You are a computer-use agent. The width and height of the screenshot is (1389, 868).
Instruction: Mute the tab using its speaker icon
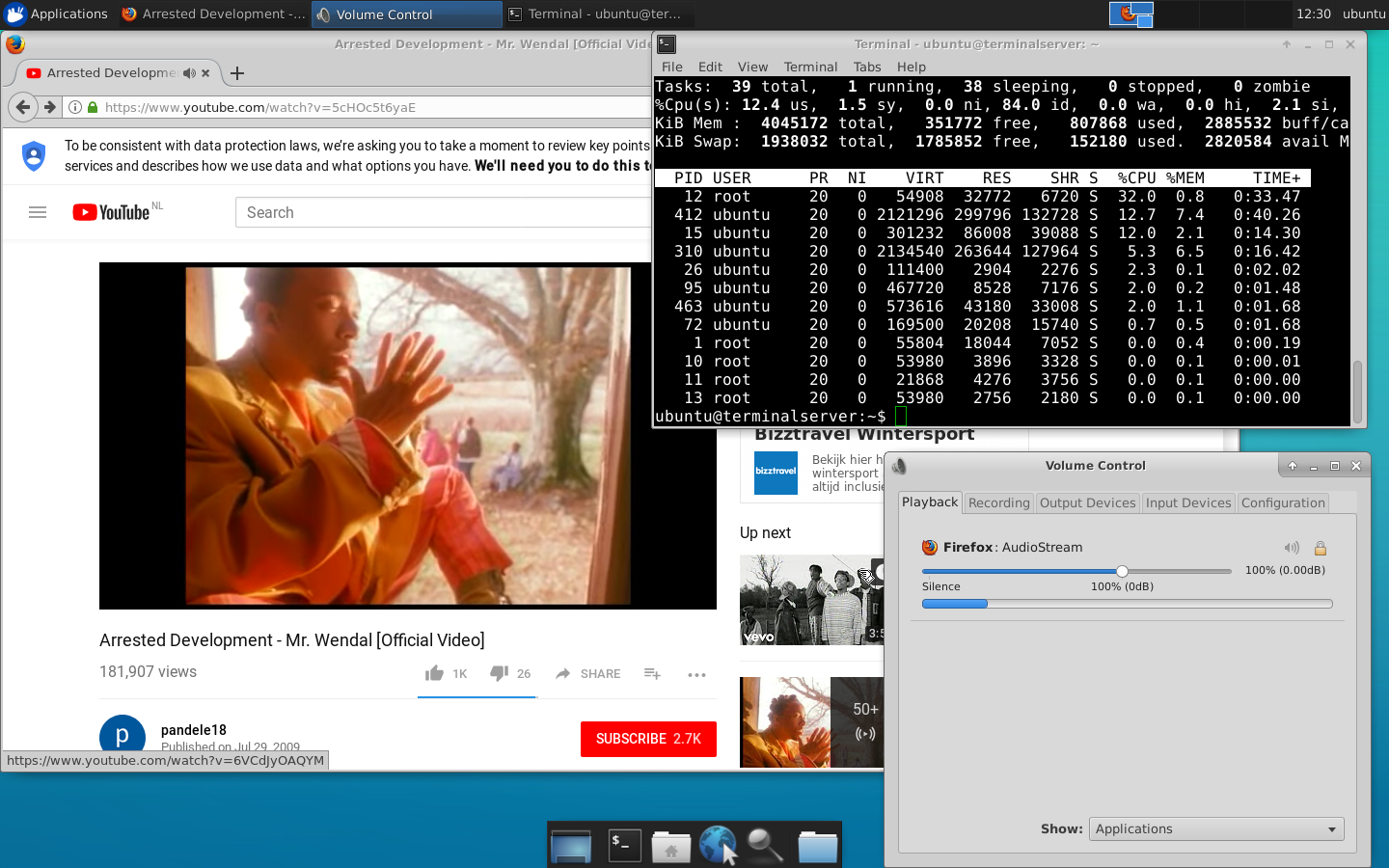(x=189, y=73)
